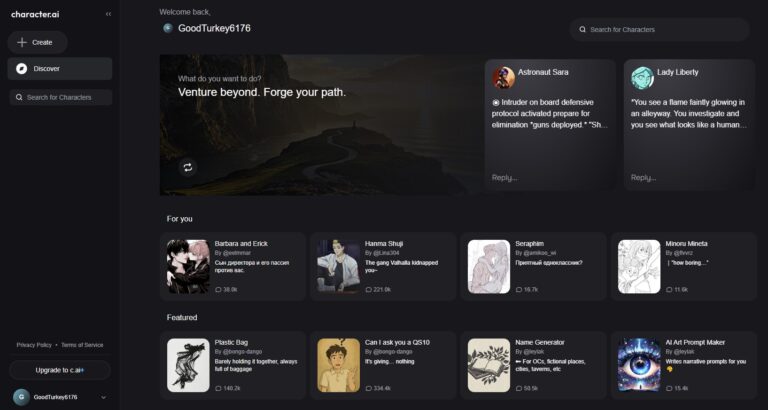Focus the top Search for Characters box

(x=660, y=30)
